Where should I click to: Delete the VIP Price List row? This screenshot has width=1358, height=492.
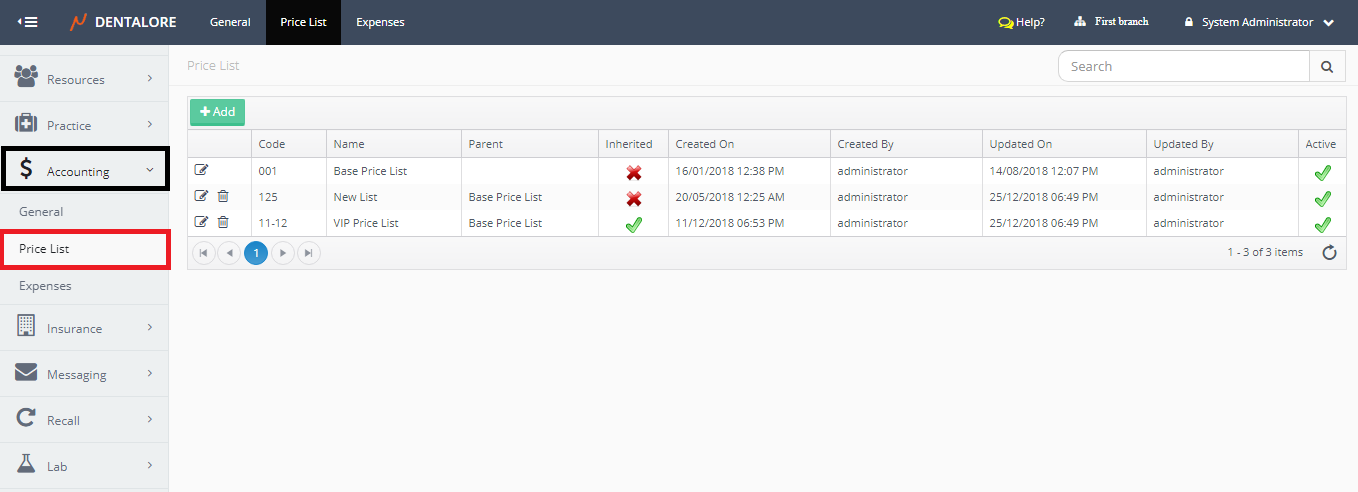click(223, 222)
